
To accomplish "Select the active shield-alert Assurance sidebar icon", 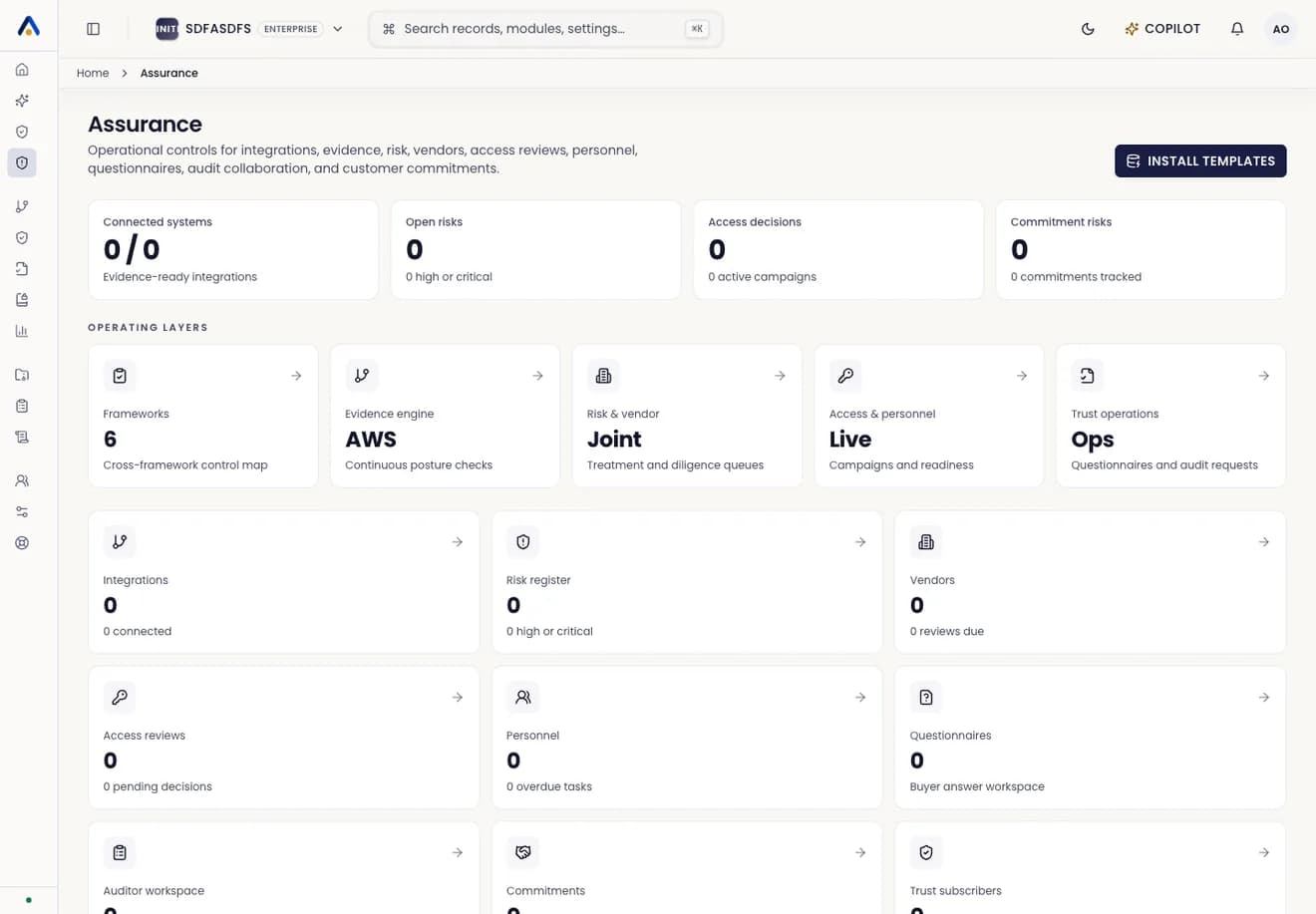I will [x=22, y=162].
